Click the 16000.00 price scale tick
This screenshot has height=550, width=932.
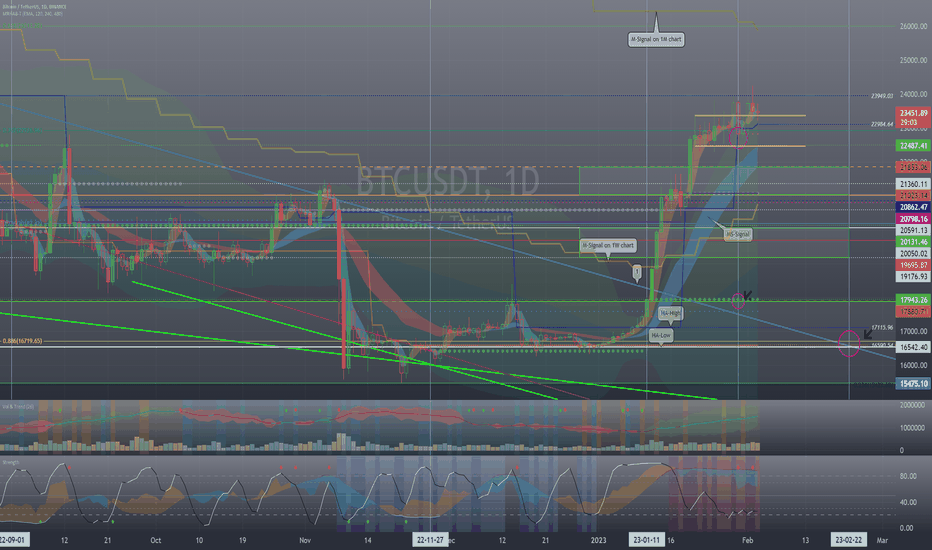click(914, 365)
